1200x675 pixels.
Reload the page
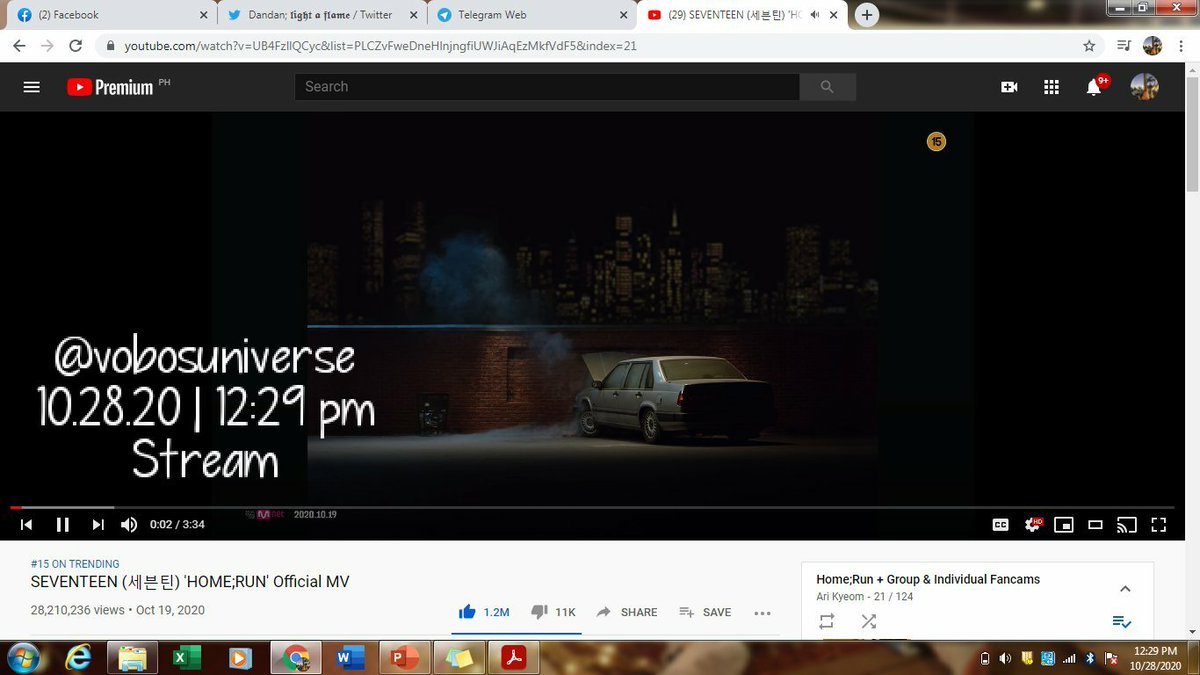75,46
